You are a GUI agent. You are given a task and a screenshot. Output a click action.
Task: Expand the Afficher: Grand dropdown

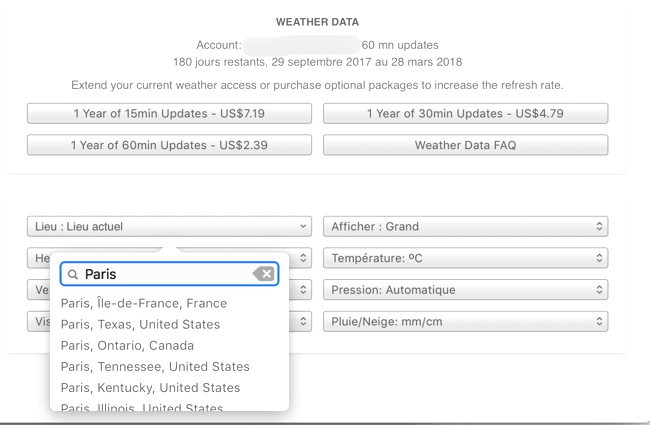tap(465, 227)
